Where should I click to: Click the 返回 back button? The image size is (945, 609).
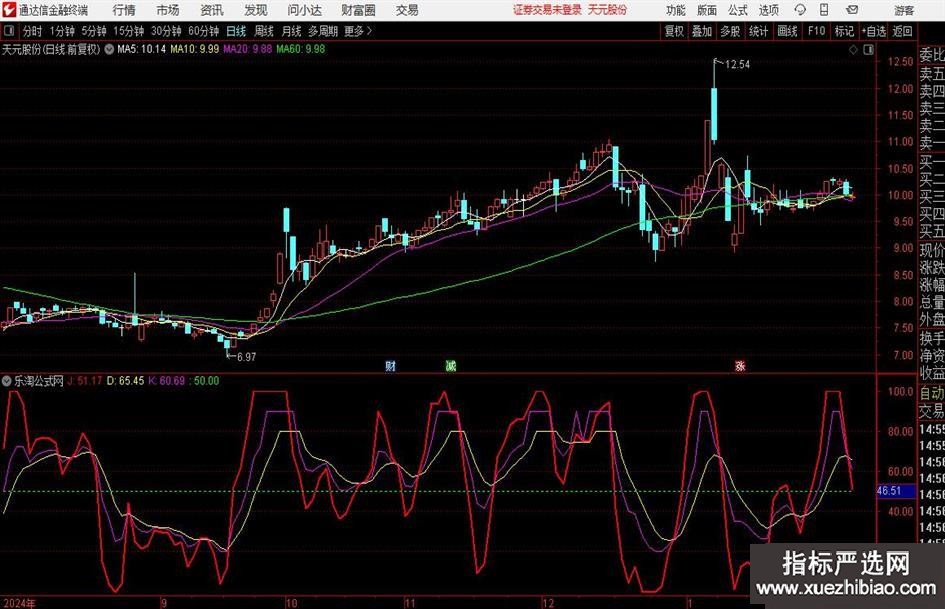tap(902, 31)
